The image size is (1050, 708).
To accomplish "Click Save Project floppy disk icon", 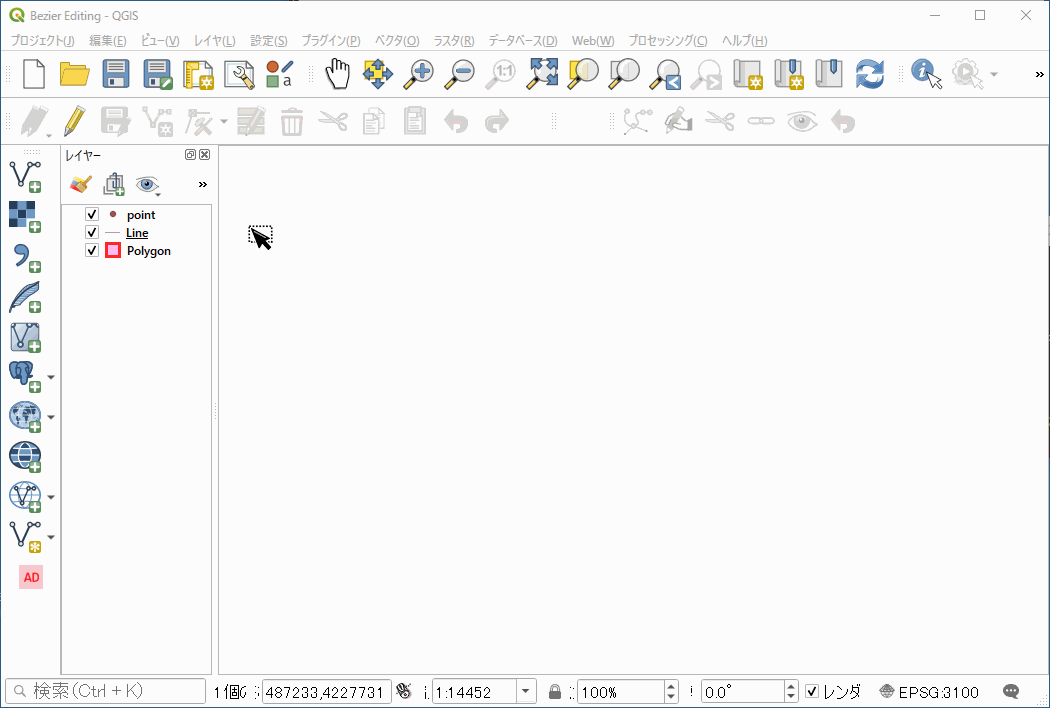I will [117, 74].
